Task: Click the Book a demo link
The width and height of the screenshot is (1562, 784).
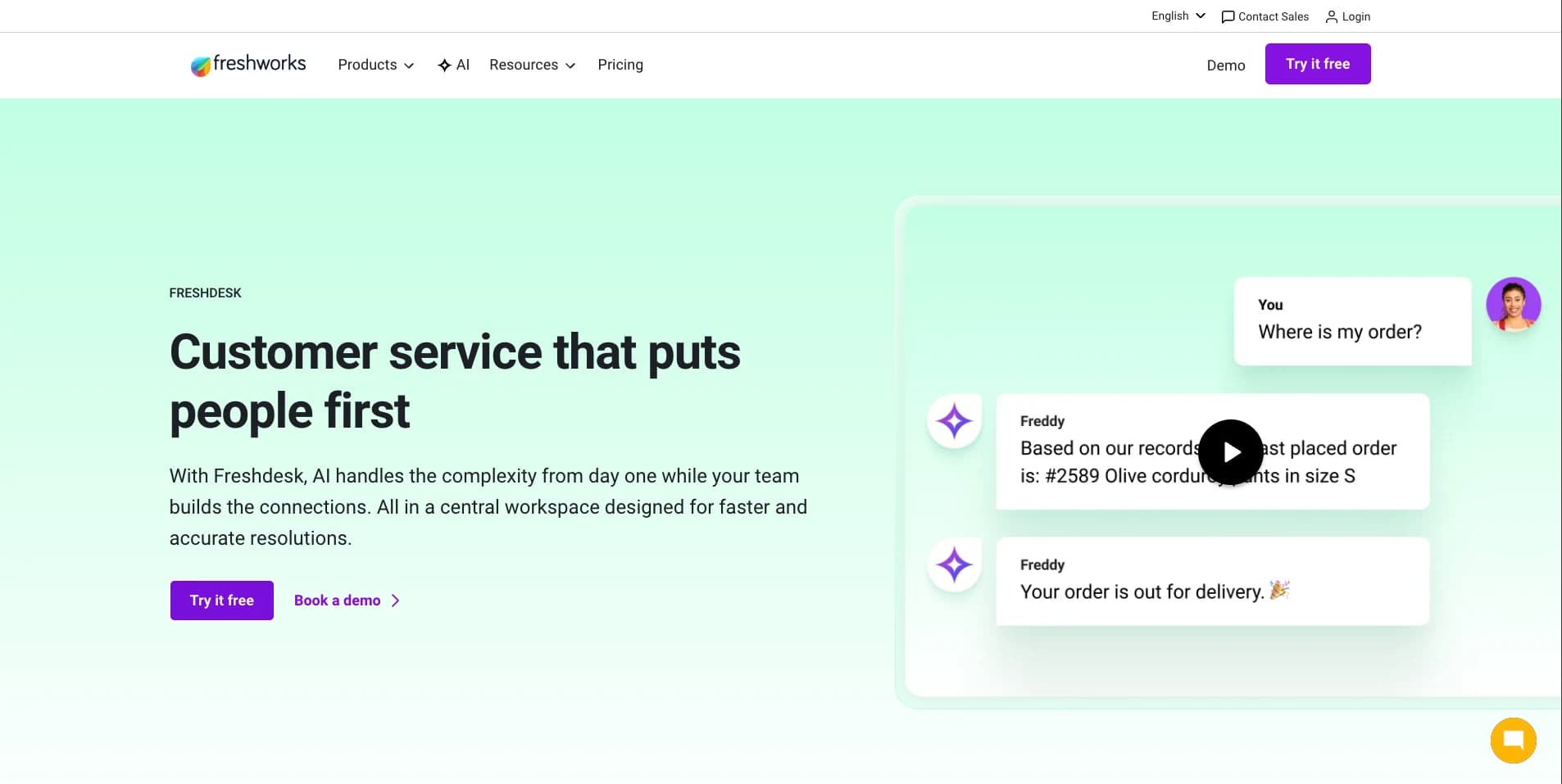Action: click(347, 600)
